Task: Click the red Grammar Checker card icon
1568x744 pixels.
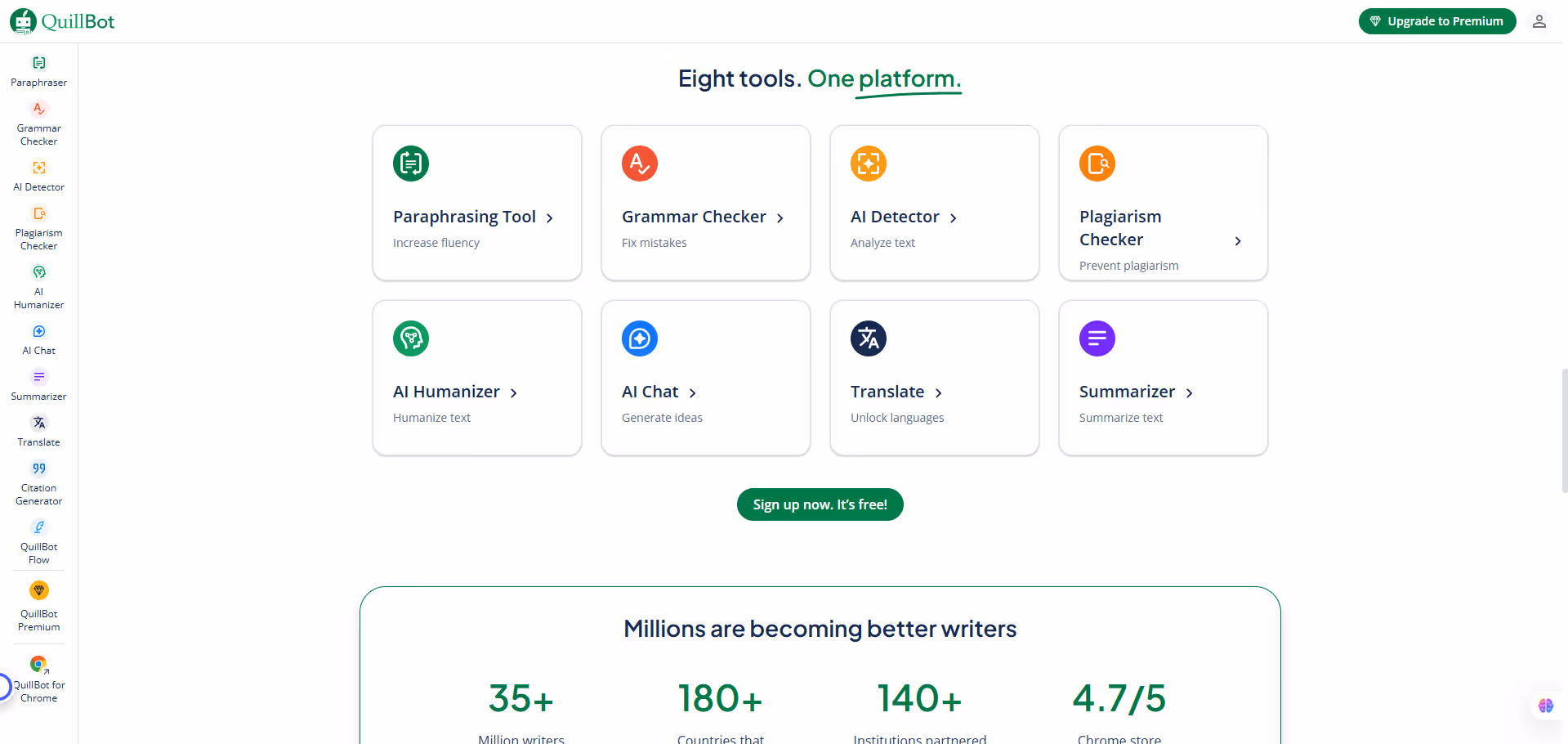Action: pos(640,164)
